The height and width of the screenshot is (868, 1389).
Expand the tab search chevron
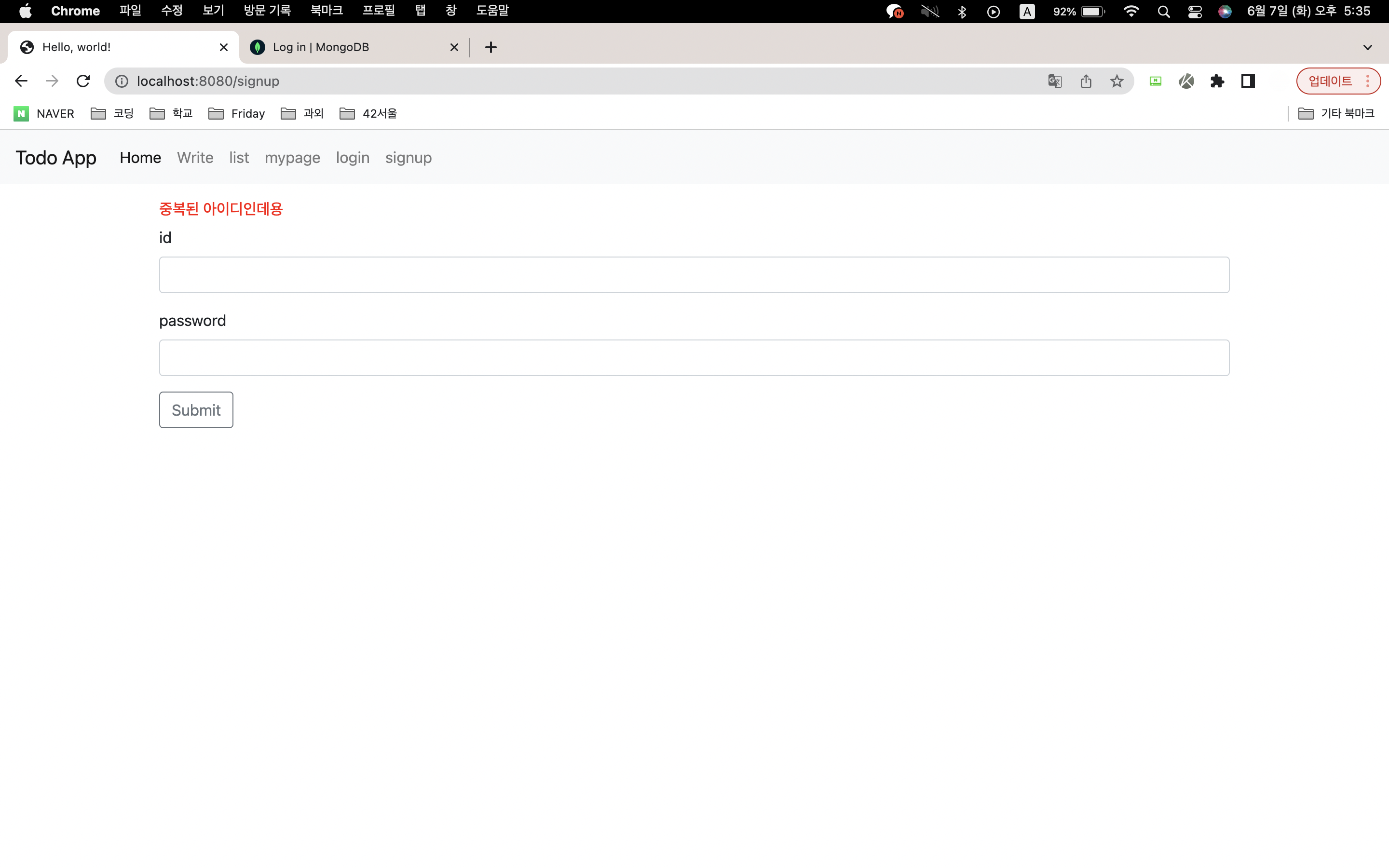coord(1368,47)
